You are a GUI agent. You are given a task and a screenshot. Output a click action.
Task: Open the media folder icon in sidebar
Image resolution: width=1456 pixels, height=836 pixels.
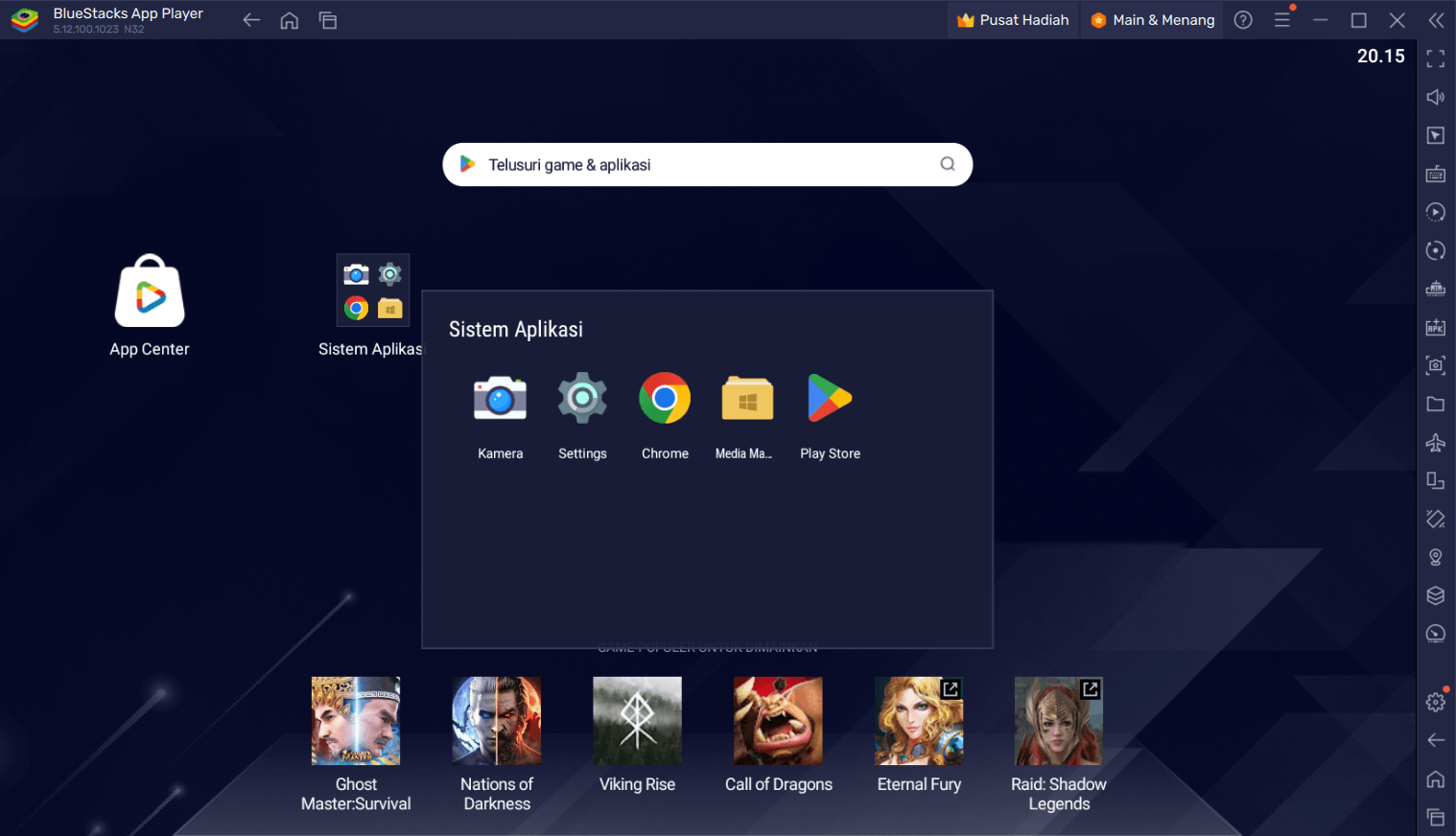(1436, 404)
